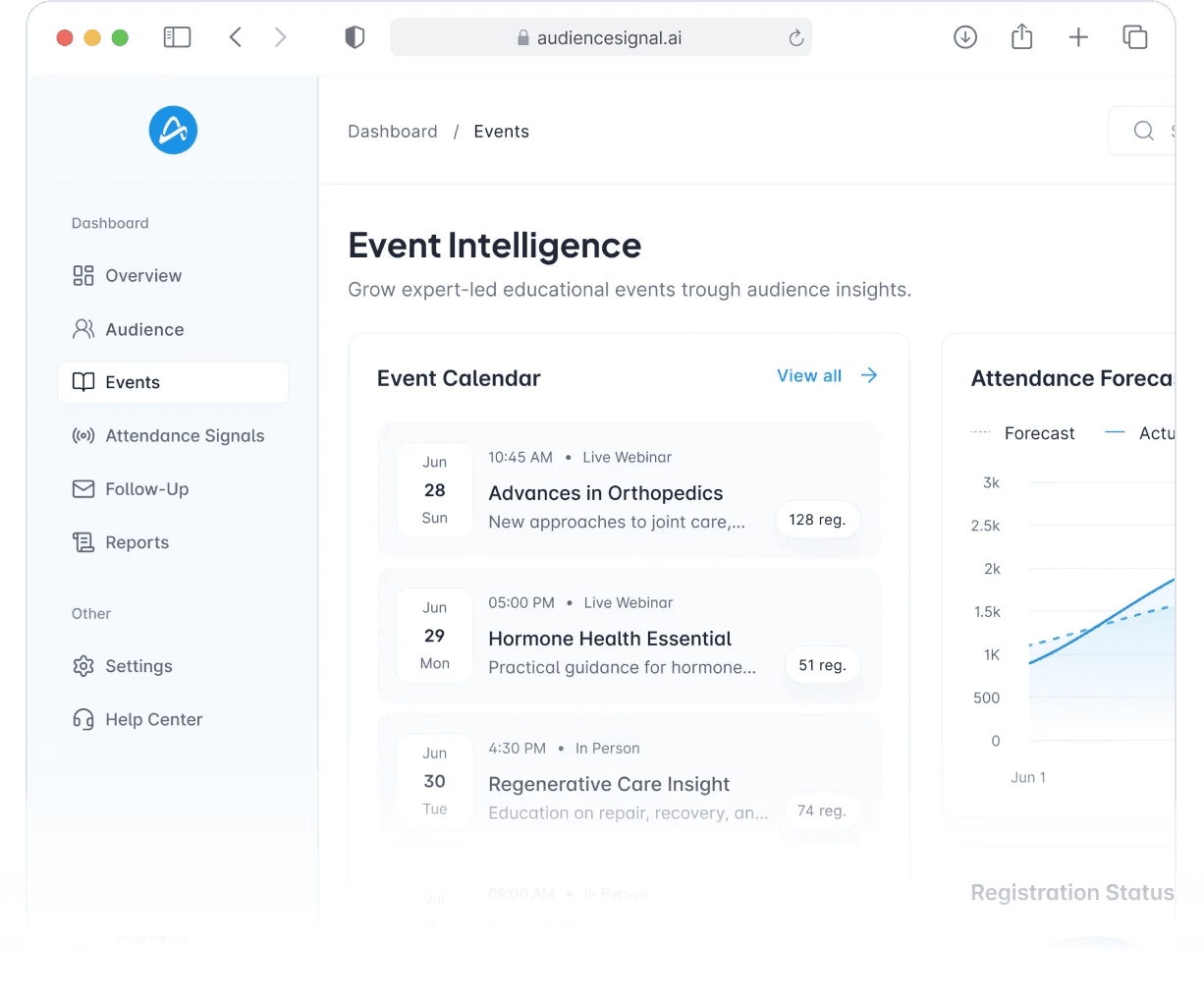1204x1008 pixels.
Task: Click 'New approaches to joint care' description
Action: tap(617, 523)
